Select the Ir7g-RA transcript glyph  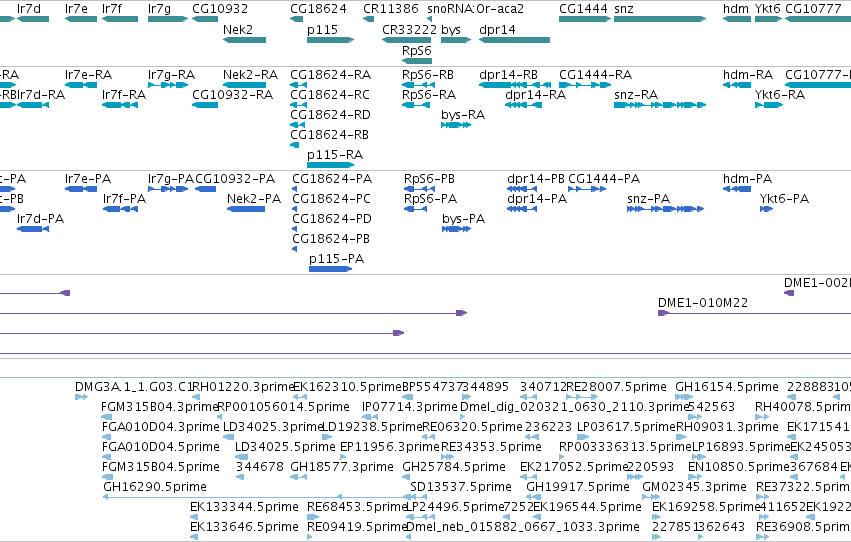[x=168, y=85]
